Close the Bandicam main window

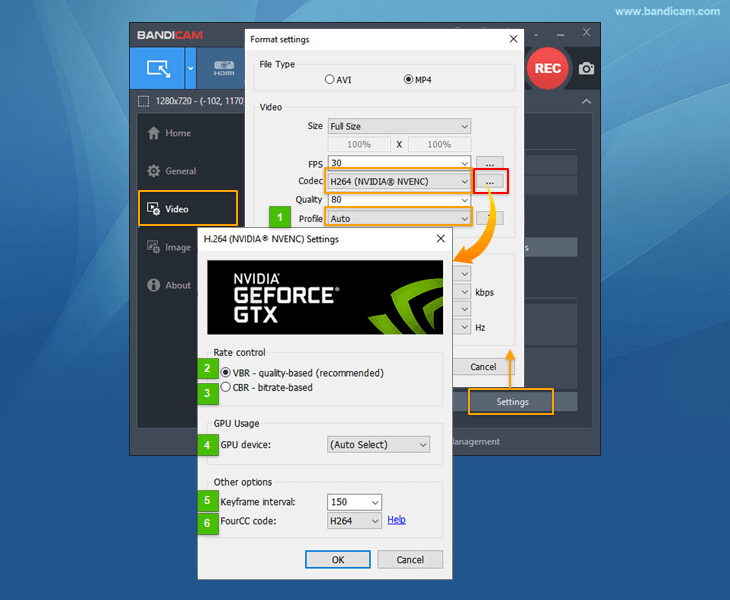click(x=587, y=32)
